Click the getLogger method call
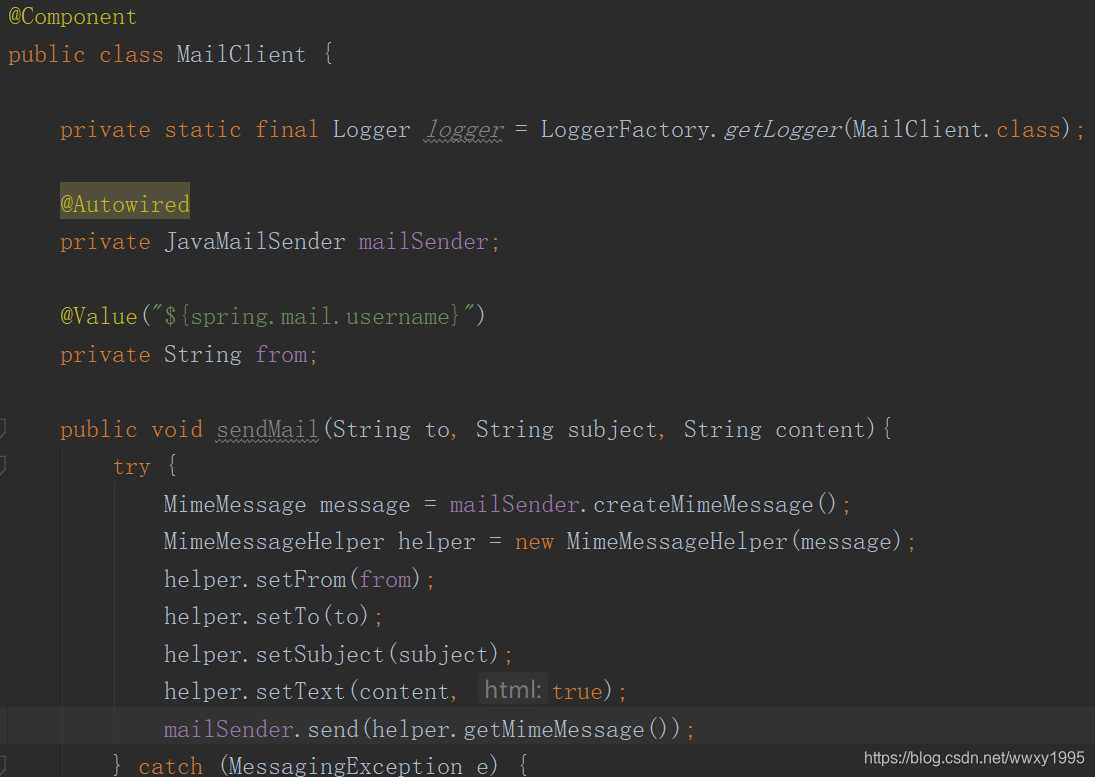1095x777 pixels. [x=781, y=129]
